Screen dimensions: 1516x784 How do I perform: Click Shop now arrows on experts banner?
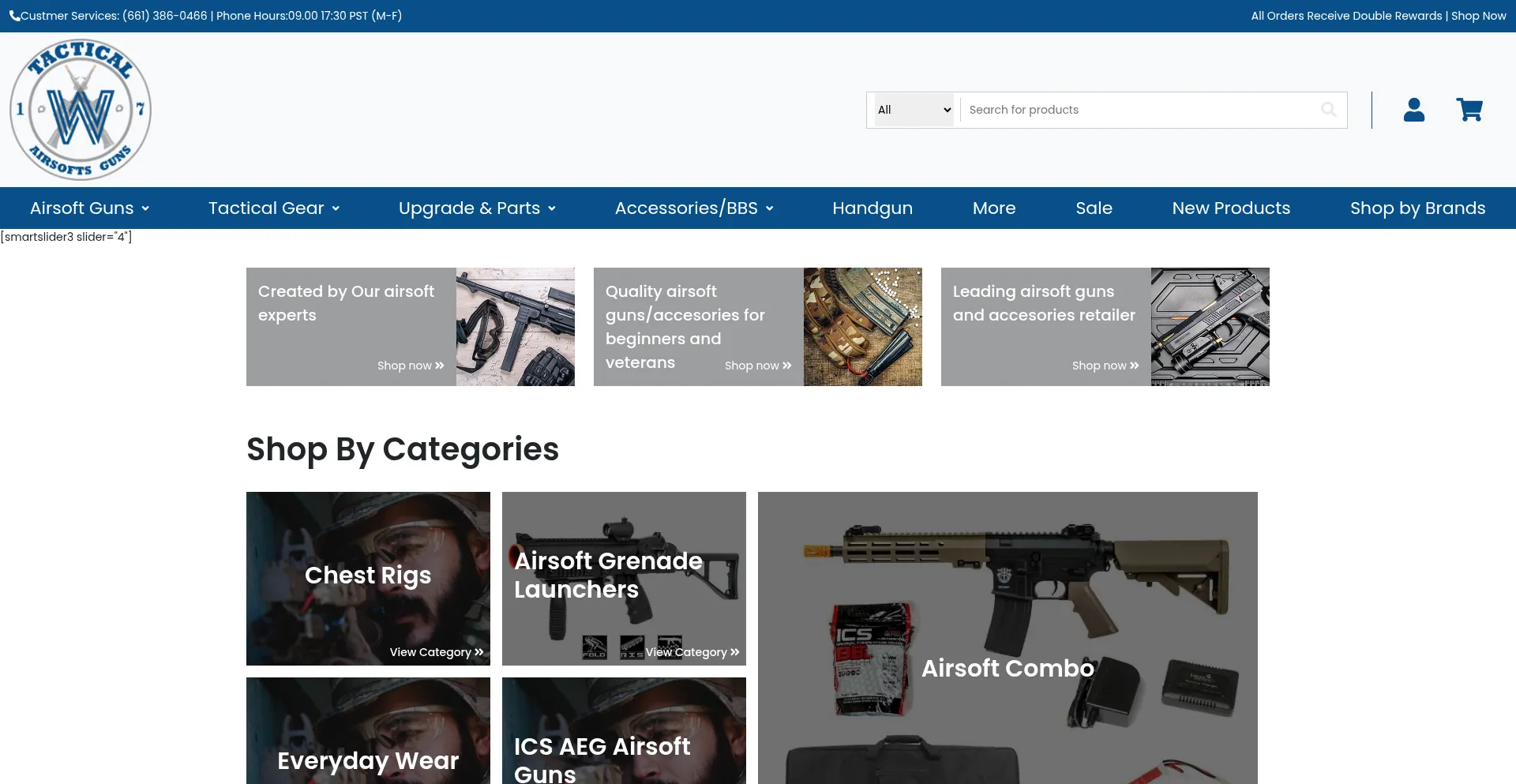[440, 366]
